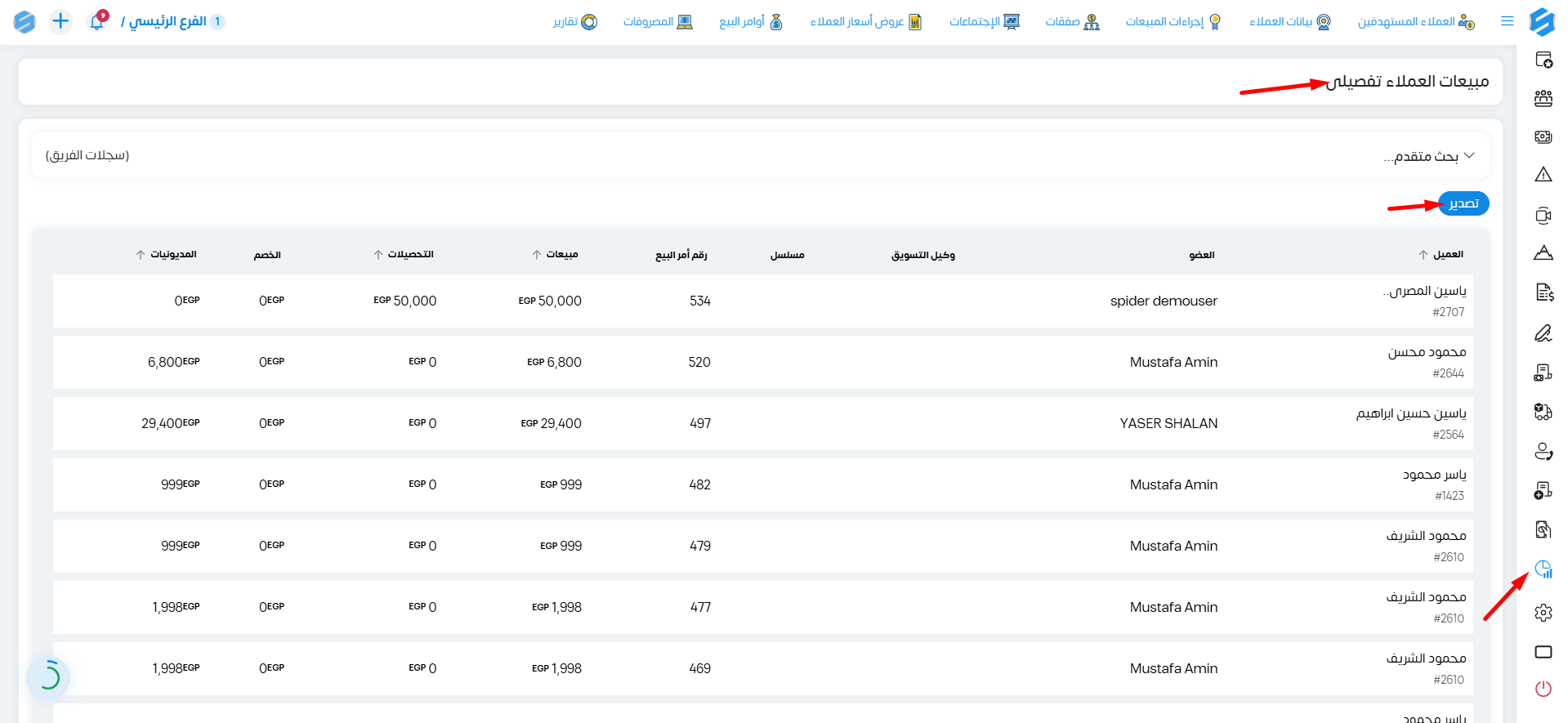The width and height of the screenshot is (1568, 723).
Task: Open the packages boxes icon in sidebar
Action: (1543, 412)
